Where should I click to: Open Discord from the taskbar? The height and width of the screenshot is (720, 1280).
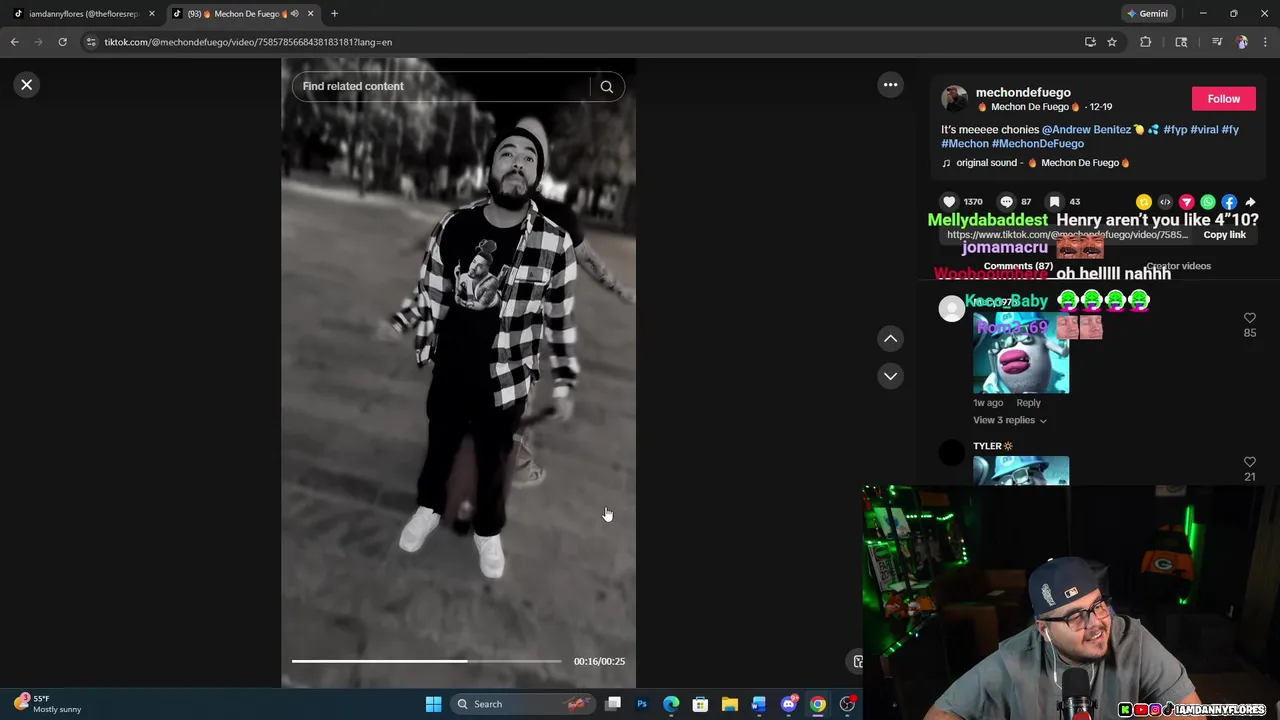click(x=789, y=704)
